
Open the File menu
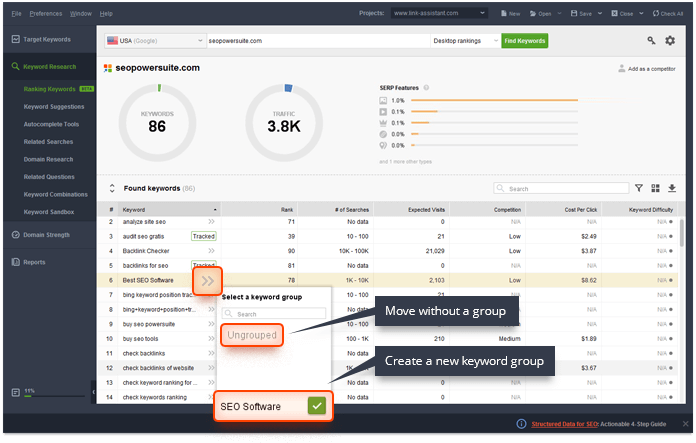(x=16, y=14)
